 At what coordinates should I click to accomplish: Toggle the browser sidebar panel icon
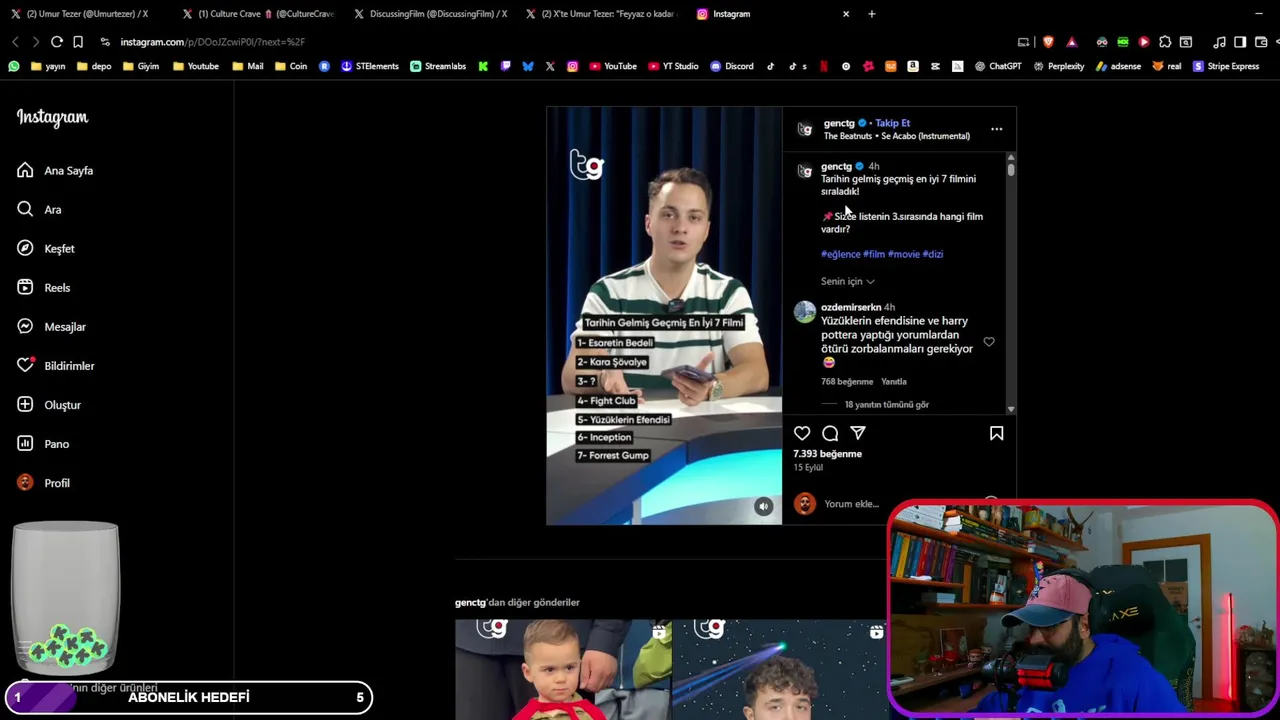[x=1240, y=42]
